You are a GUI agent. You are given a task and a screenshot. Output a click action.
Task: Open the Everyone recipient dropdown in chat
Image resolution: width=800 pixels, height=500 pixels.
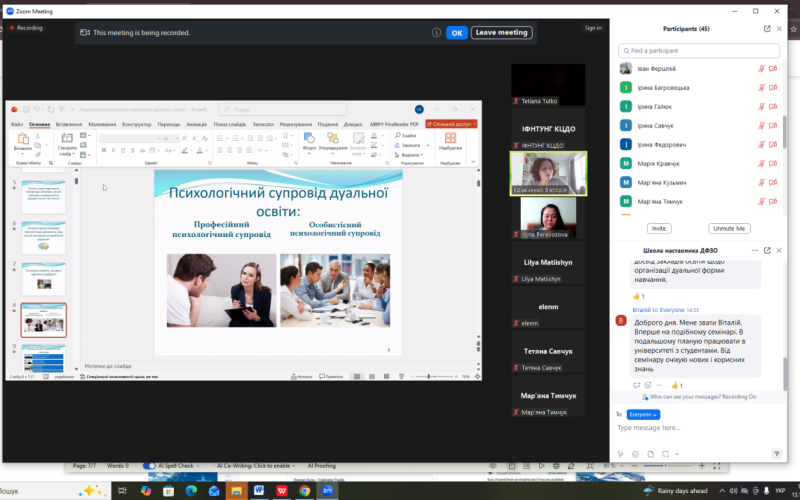point(643,415)
